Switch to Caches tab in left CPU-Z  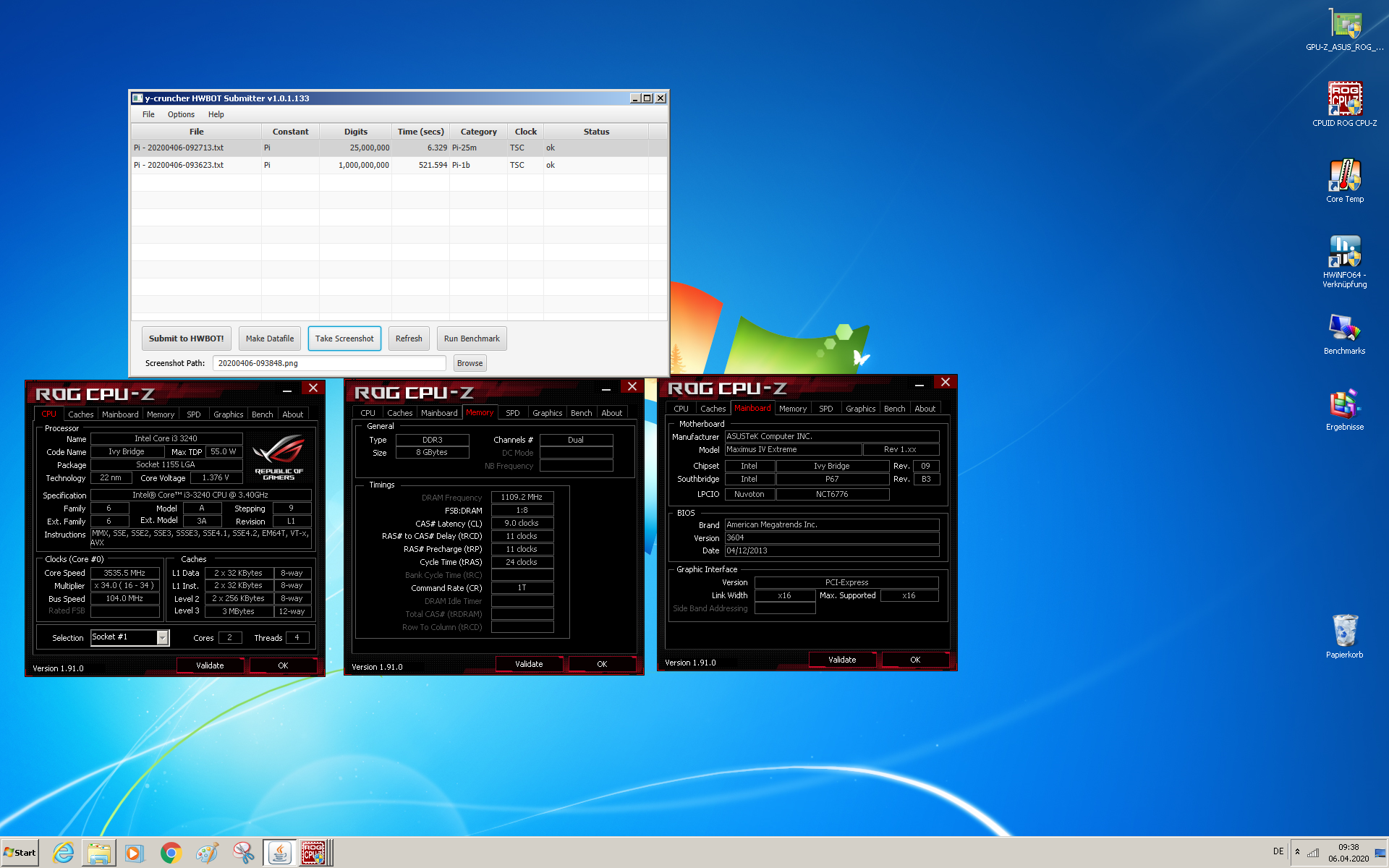[81, 414]
